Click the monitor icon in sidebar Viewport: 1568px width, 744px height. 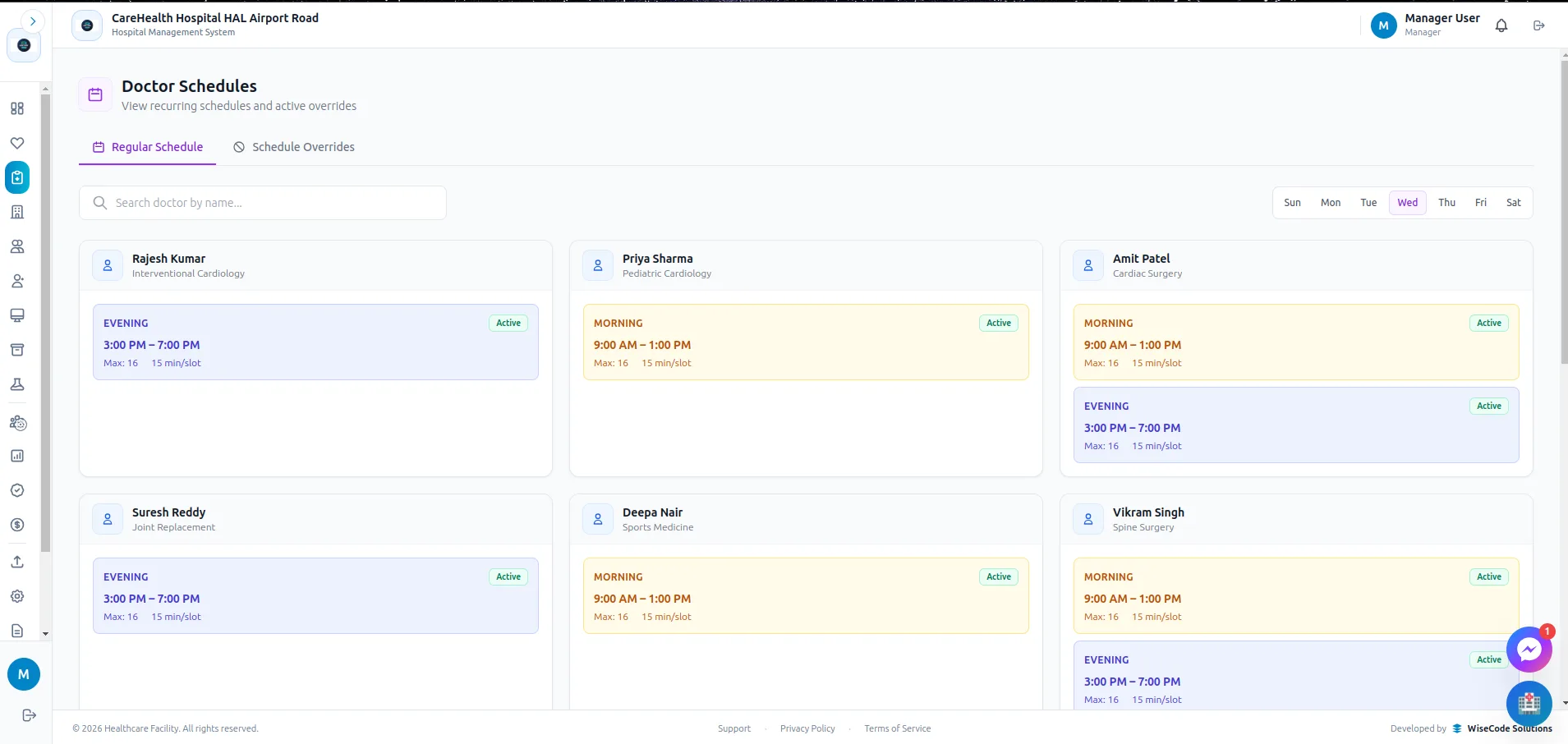click(x=17, y=315)
